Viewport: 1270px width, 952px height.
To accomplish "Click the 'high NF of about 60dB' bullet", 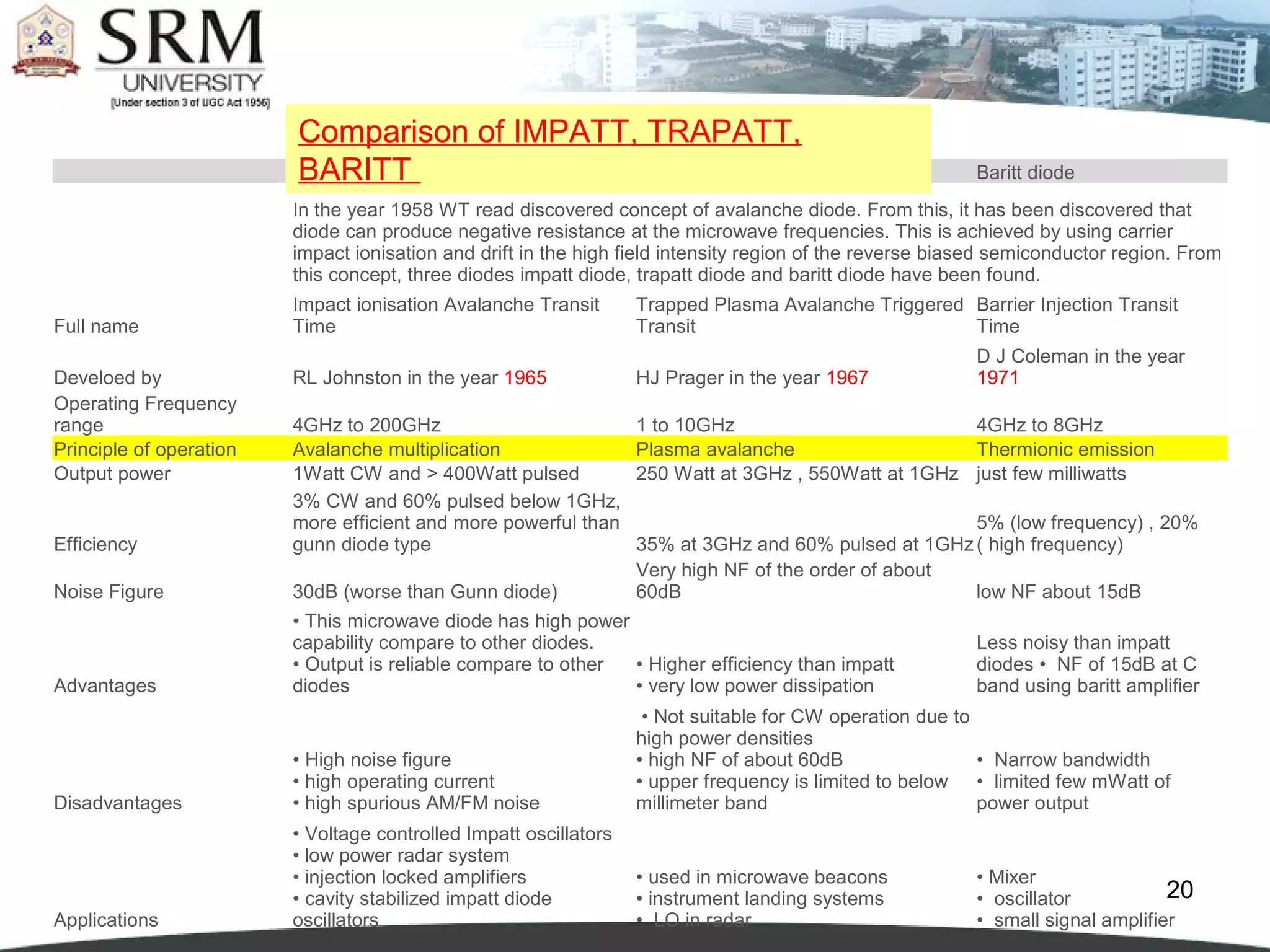I will click(x=740, y=760).
